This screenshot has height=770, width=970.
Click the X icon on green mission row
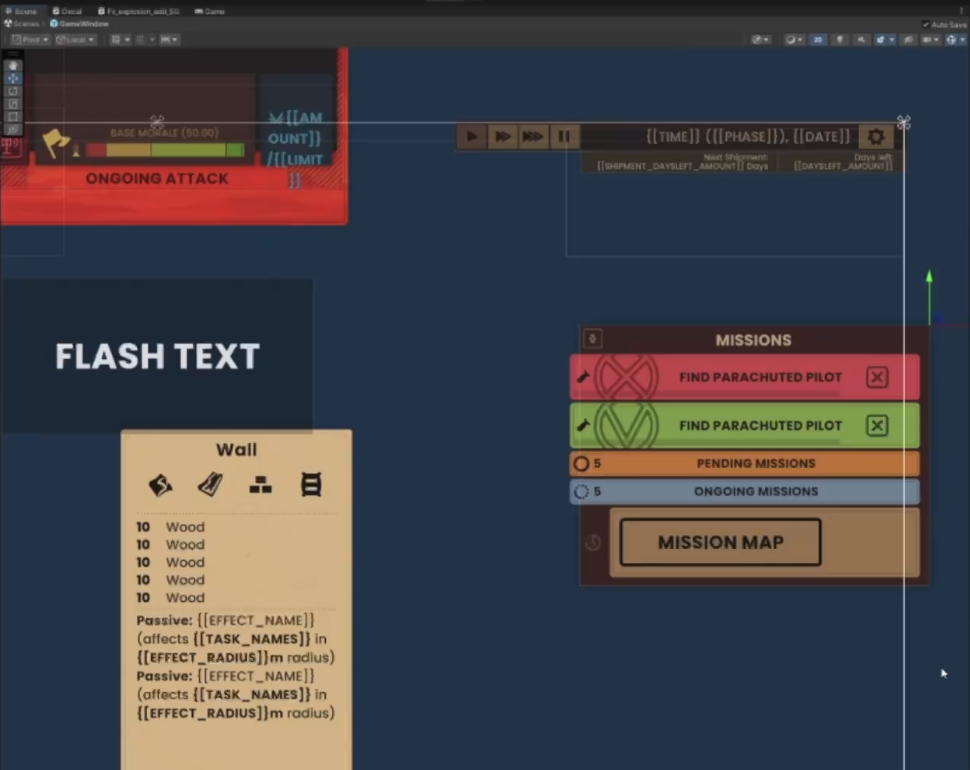point(876,425)
